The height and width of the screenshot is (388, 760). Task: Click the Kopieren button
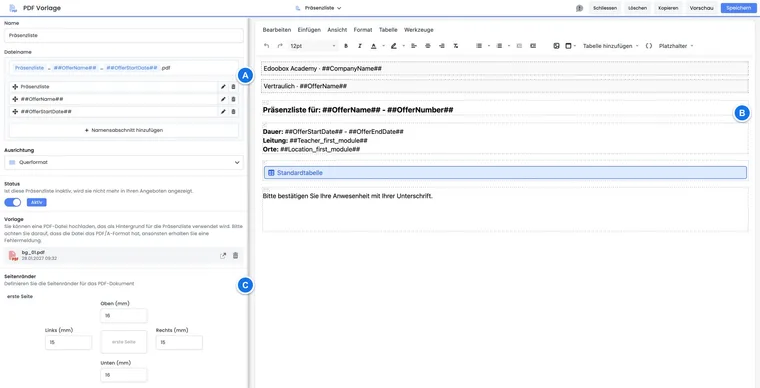[x=668, y=8]
